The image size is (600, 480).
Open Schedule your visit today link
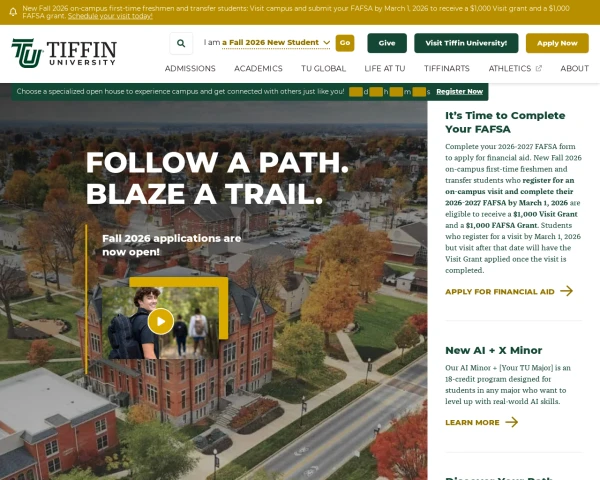(x=110, y=16)
